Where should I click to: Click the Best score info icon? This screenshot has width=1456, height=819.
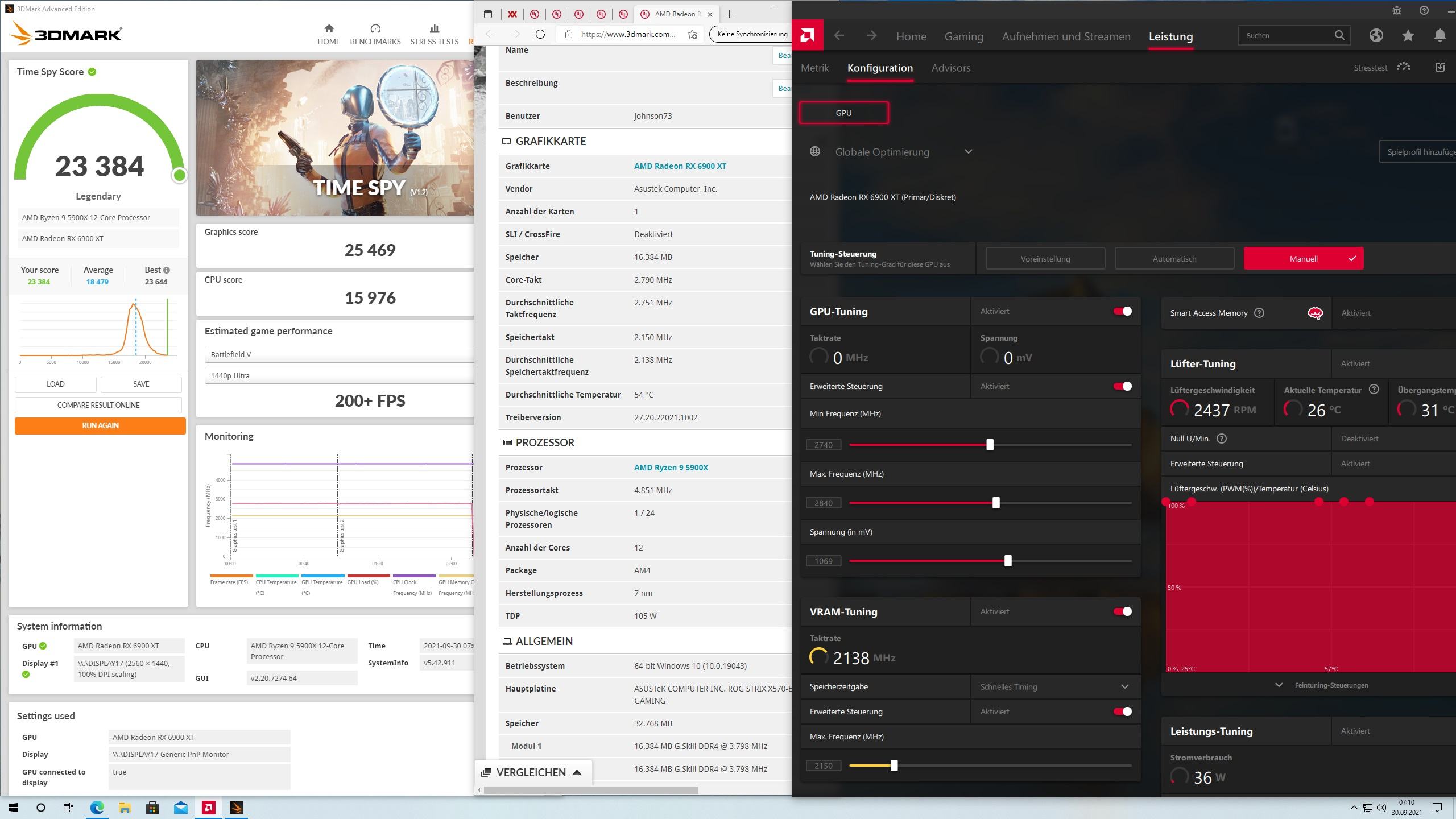(x=167, y=270)
